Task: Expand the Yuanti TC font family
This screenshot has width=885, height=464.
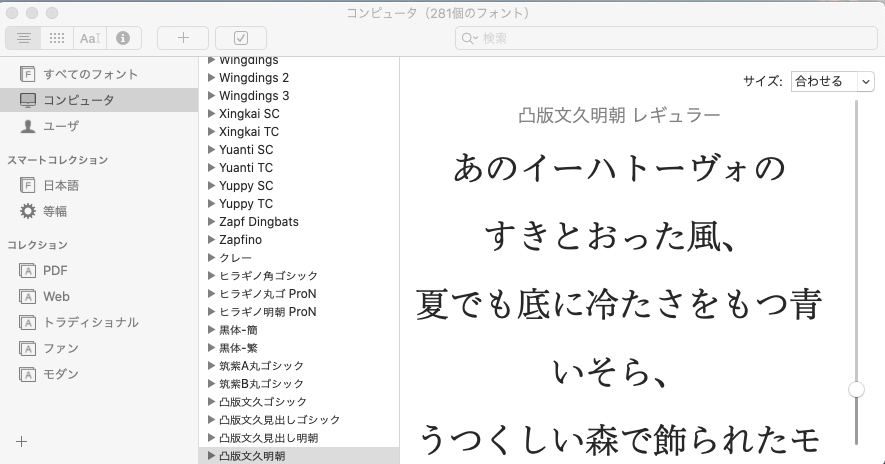Action: coord(212,168)
